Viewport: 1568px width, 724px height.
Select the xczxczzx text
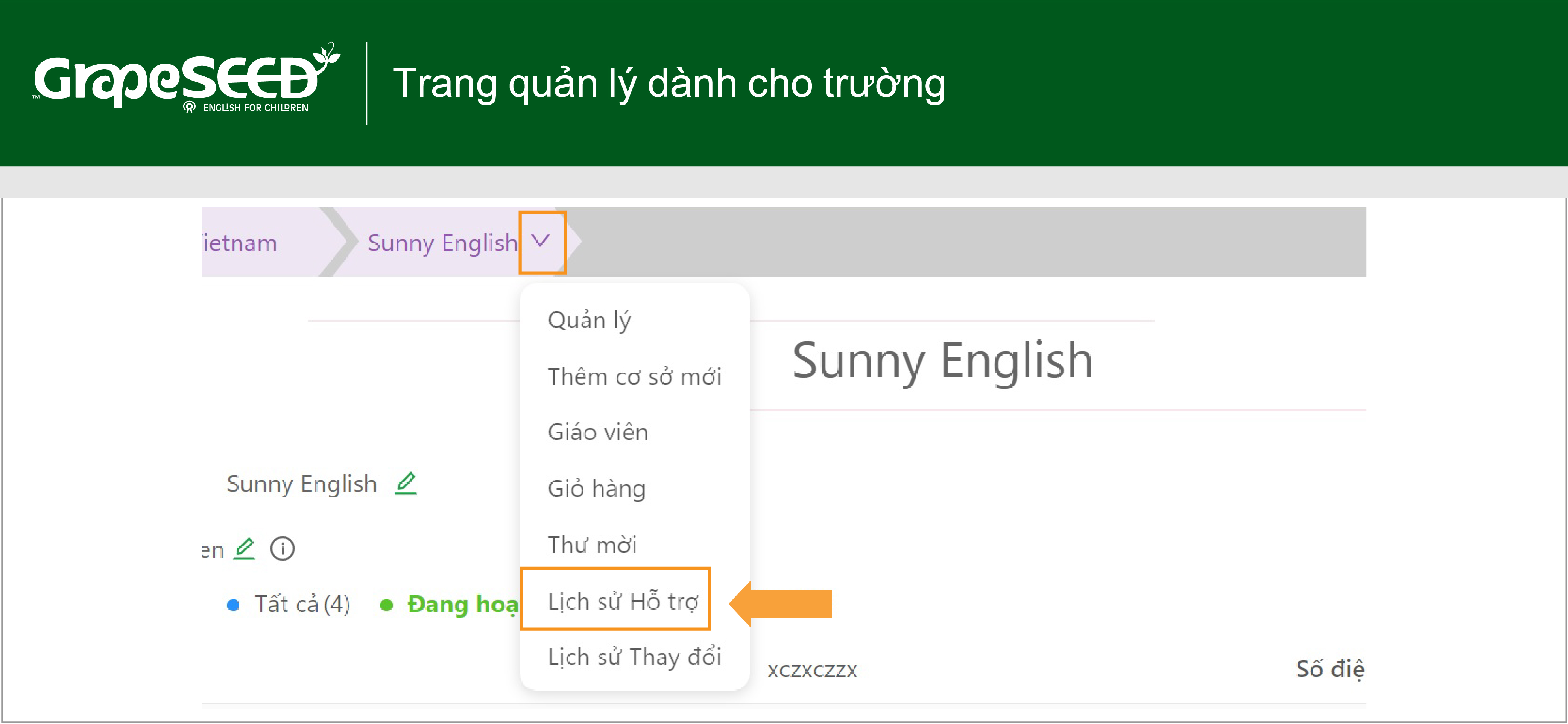click(x=812, y=671)
